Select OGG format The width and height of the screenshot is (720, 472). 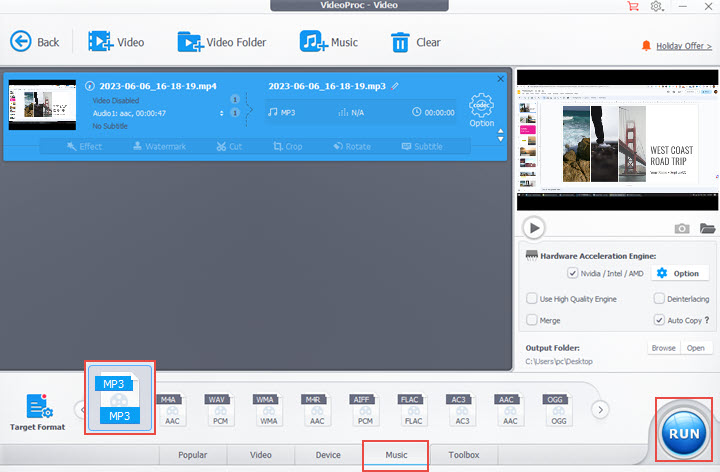558,410
